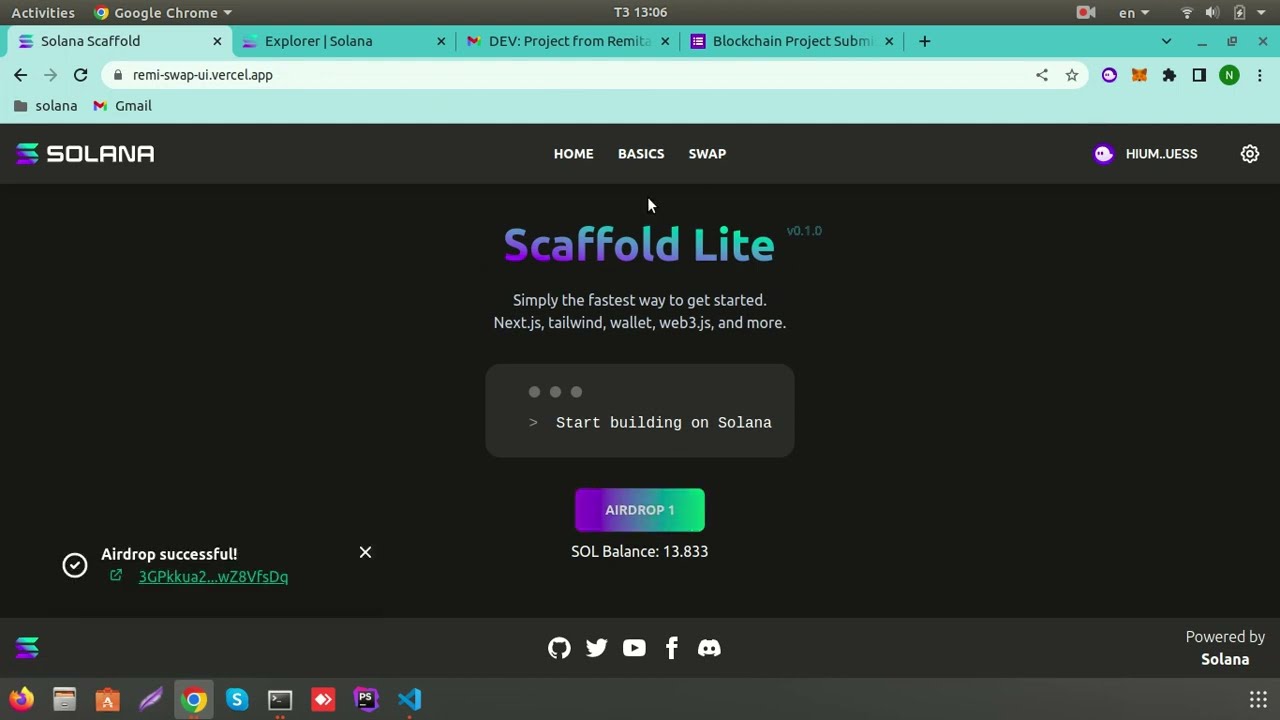
Task: Go to BASICS nav item
Action: click(641, 154)
